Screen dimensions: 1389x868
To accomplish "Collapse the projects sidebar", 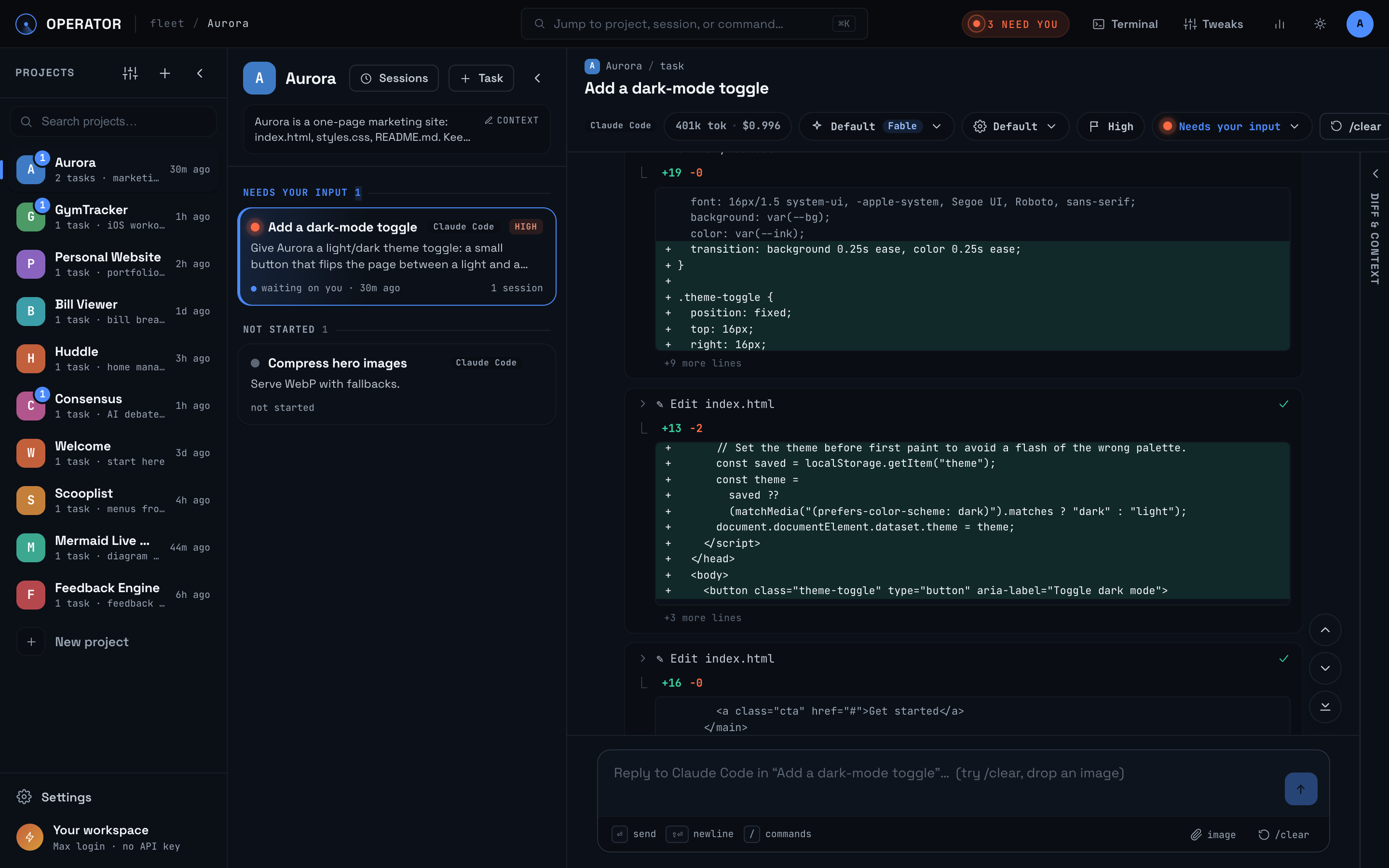I will tap(200, 73).
